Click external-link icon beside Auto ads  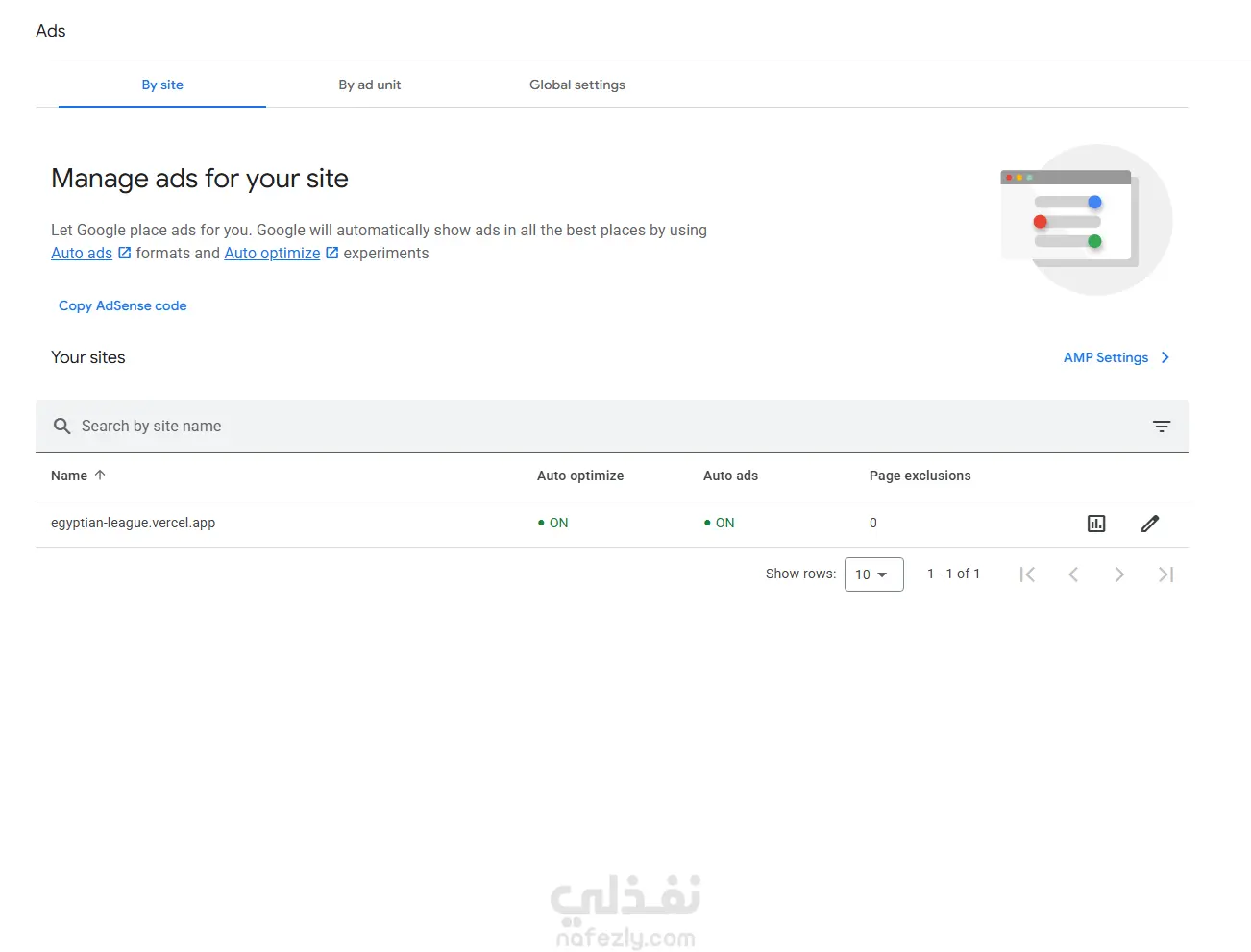click(x=124, y=253)
